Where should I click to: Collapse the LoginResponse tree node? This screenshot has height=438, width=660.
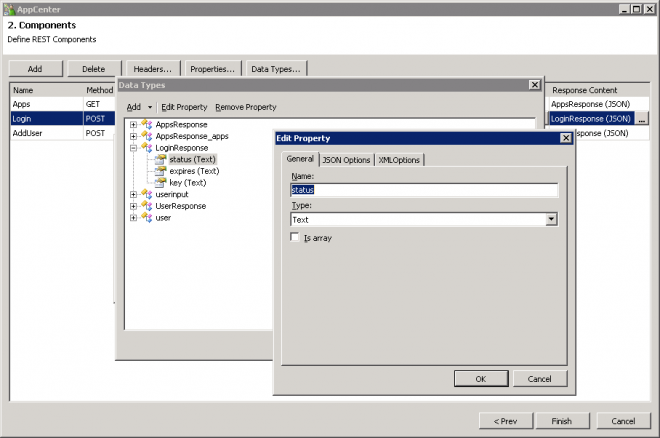(x=133, y=148)
